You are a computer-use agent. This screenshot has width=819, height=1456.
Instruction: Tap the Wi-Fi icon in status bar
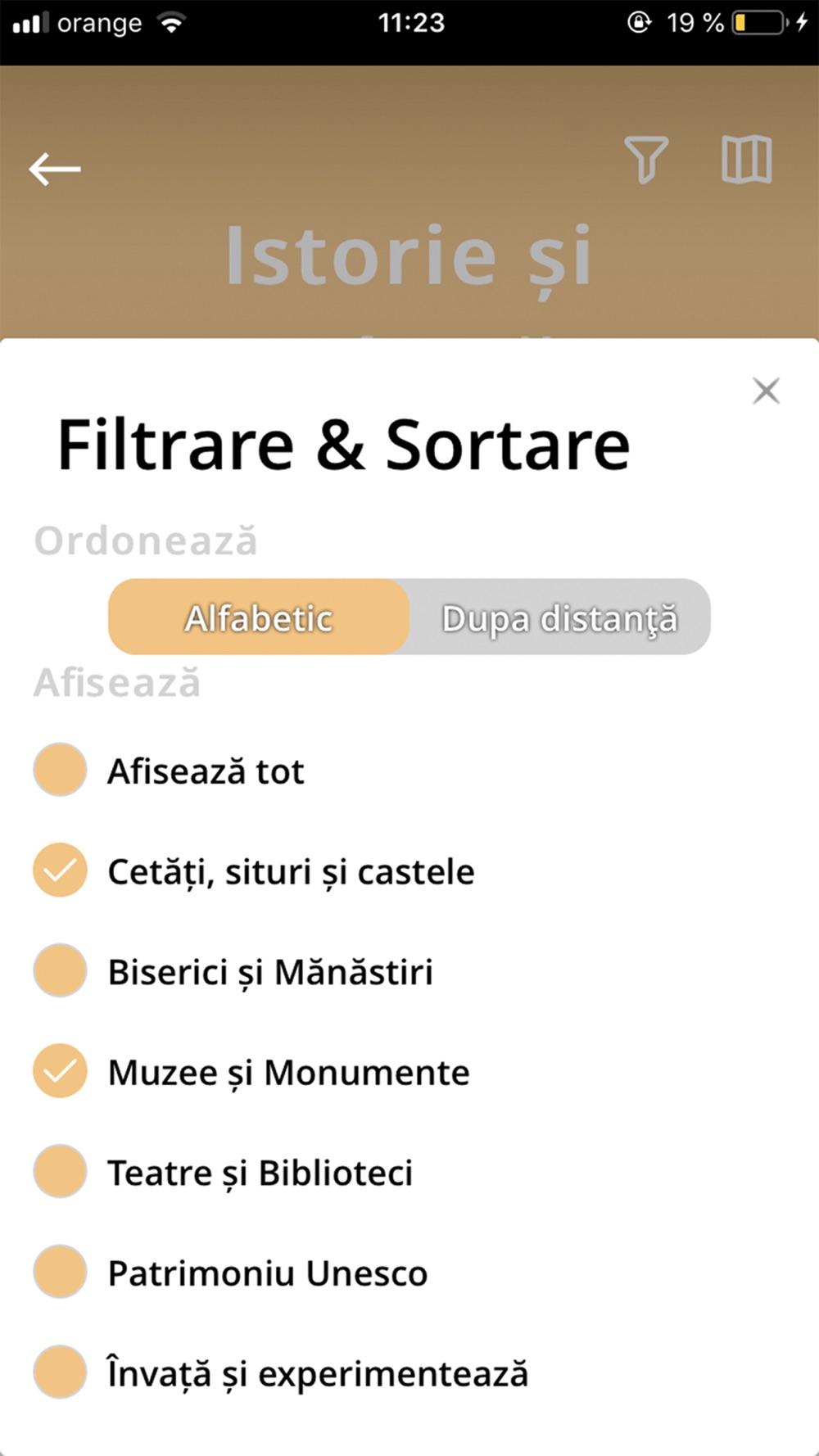pos(171,23)
